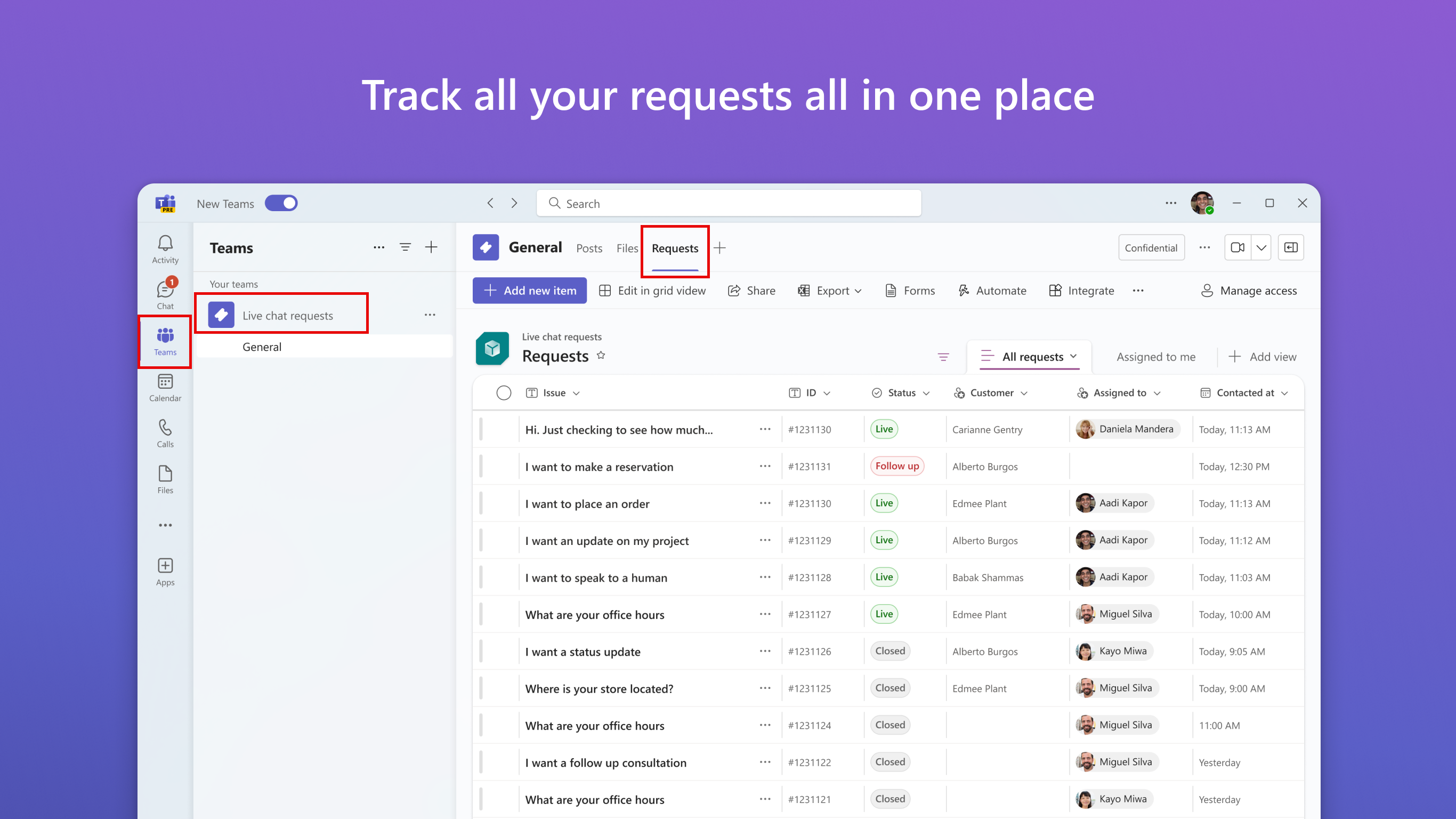
Task: Go forward with the right arrow
Action: (514, 203)
